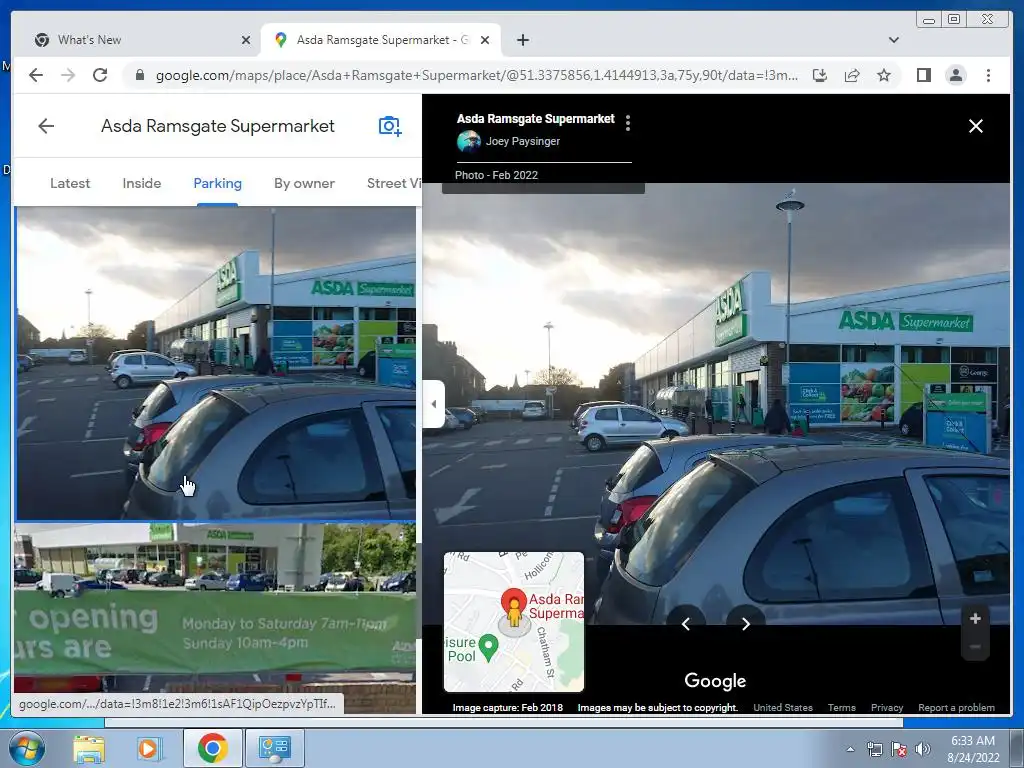
Task: Select the Latest photos tab
Action: tap(70, 184)
